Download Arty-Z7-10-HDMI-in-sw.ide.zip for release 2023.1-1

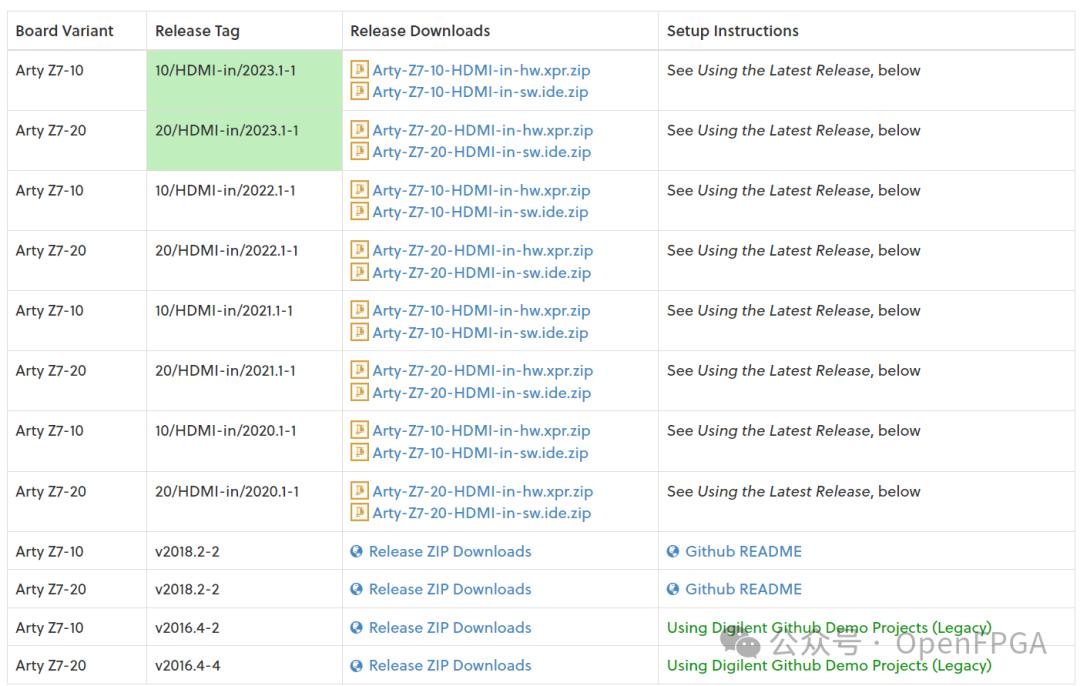coord(480,92)
